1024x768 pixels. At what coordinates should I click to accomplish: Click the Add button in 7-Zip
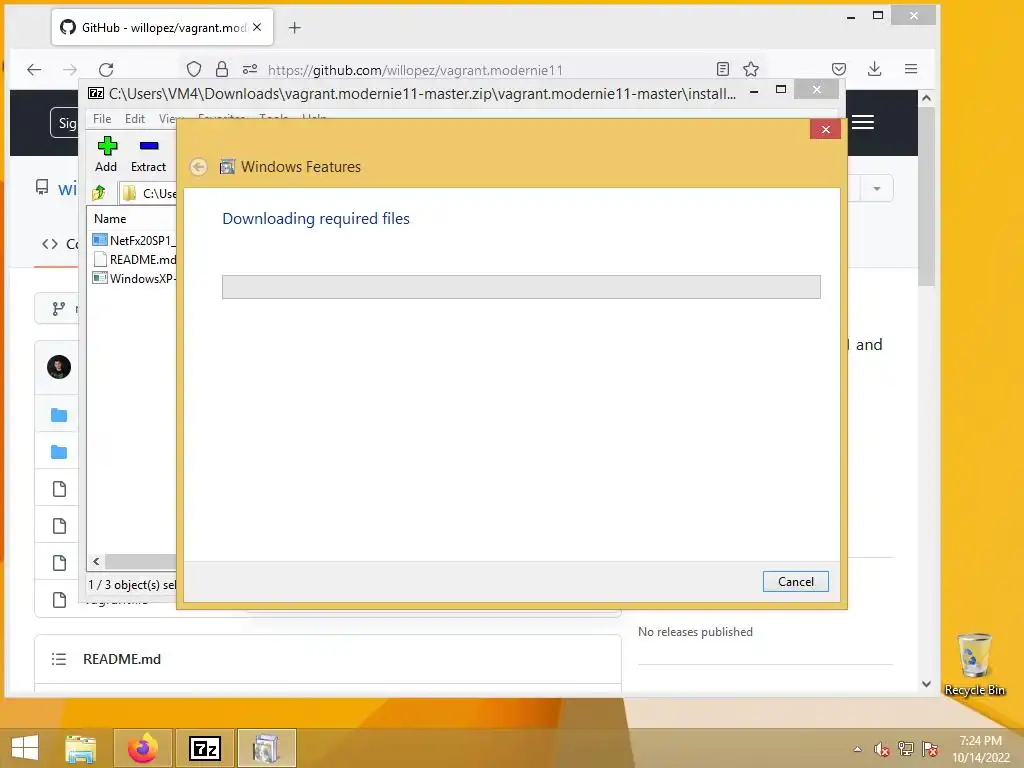(106, 155)
